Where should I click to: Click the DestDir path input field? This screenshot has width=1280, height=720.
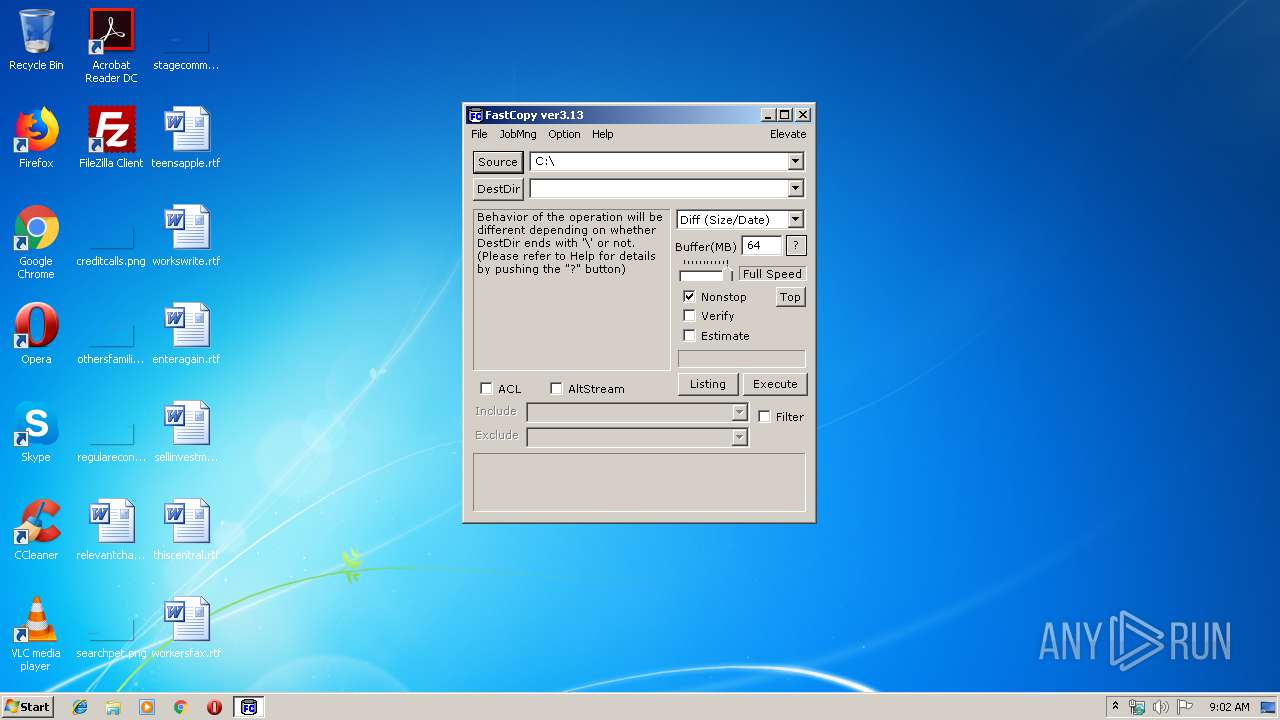click(x=659, y=188)
